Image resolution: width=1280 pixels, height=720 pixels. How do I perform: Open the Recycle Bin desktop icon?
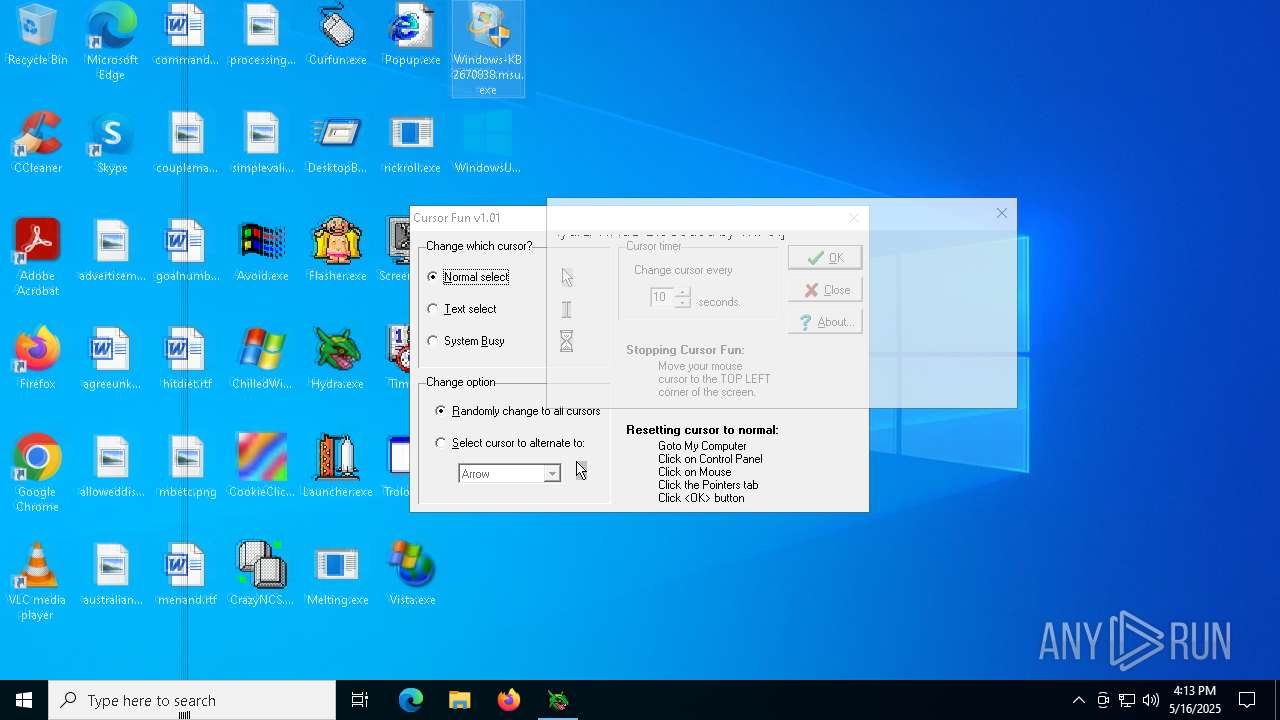37,36
